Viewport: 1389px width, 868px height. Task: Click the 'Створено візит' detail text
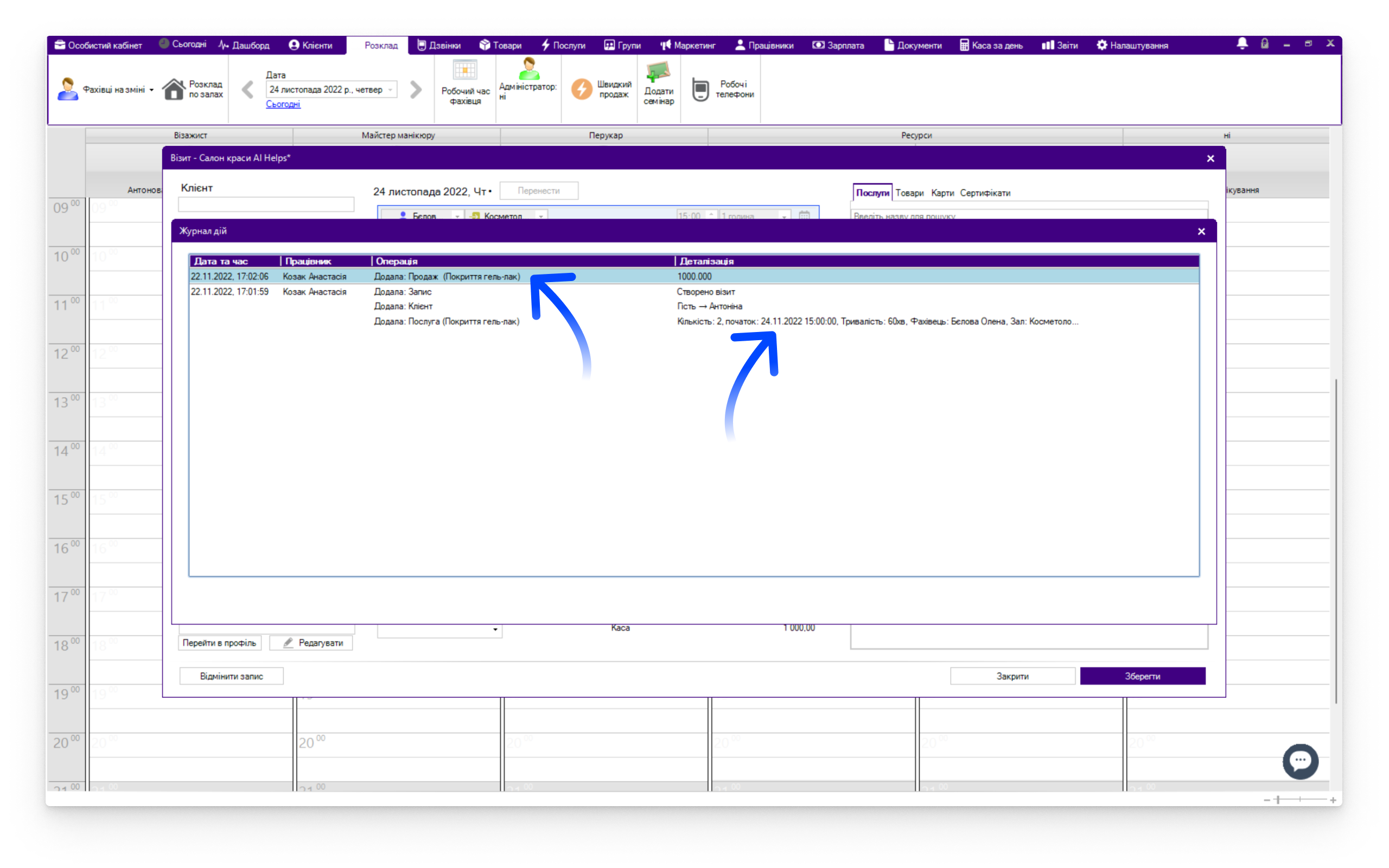point(706,292)
